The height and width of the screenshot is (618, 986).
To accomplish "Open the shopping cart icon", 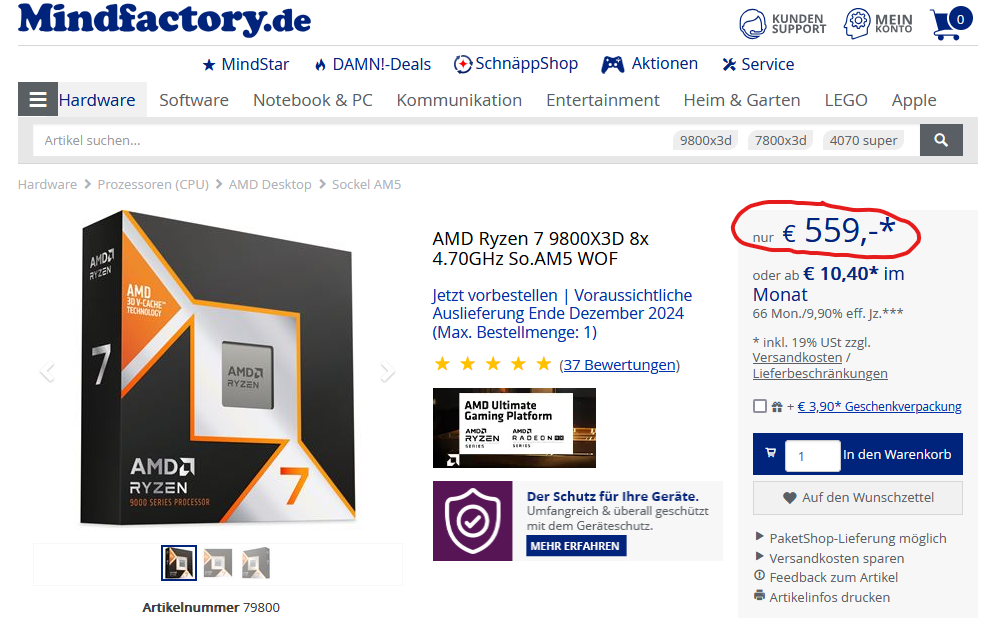I will (x=951, y=24).
